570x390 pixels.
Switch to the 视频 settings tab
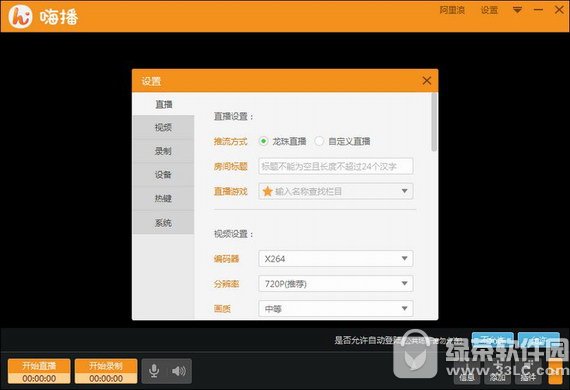(164, 127)
